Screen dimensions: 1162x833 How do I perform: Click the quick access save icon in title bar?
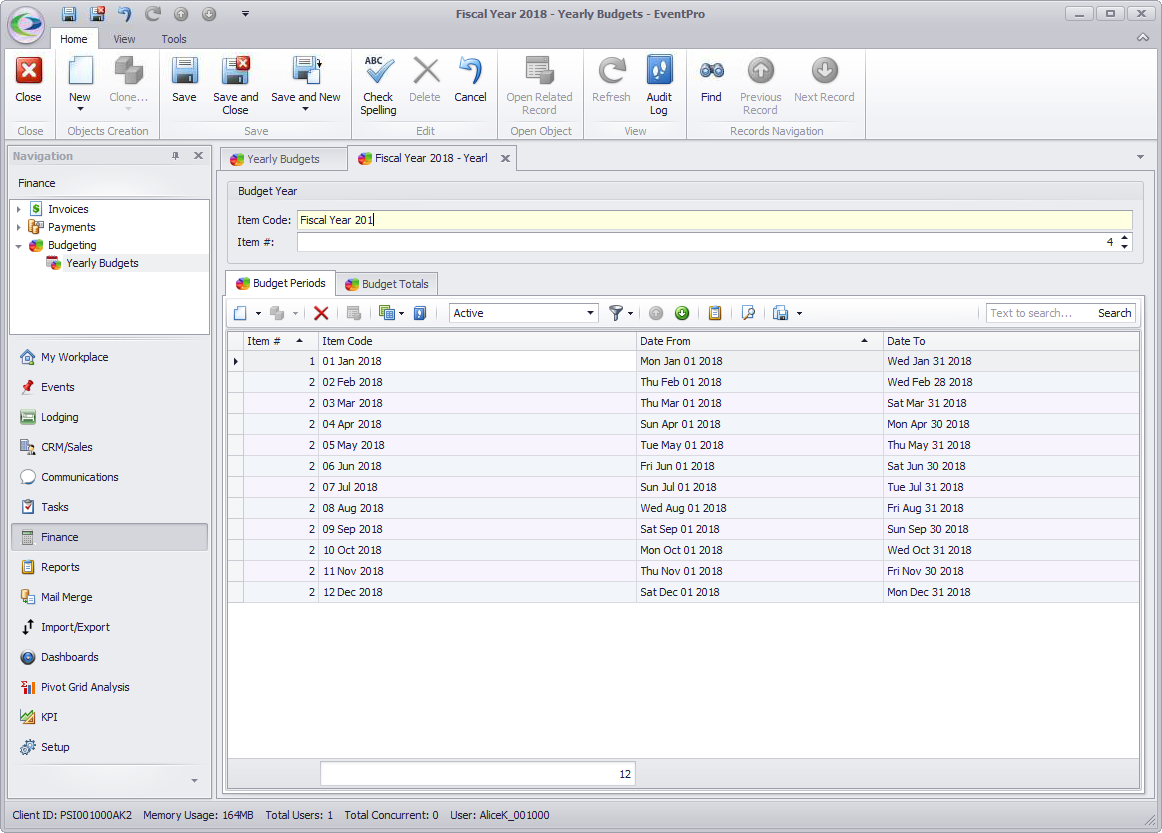point(69,14)
